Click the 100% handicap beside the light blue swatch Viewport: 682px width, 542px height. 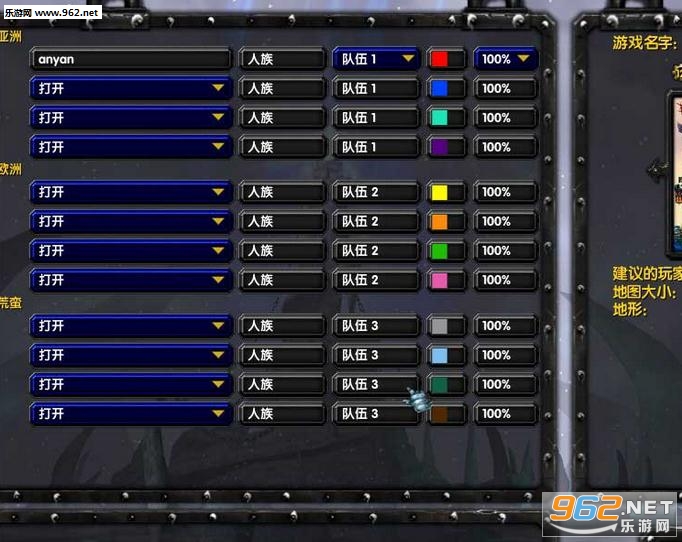tap(505, 355)
